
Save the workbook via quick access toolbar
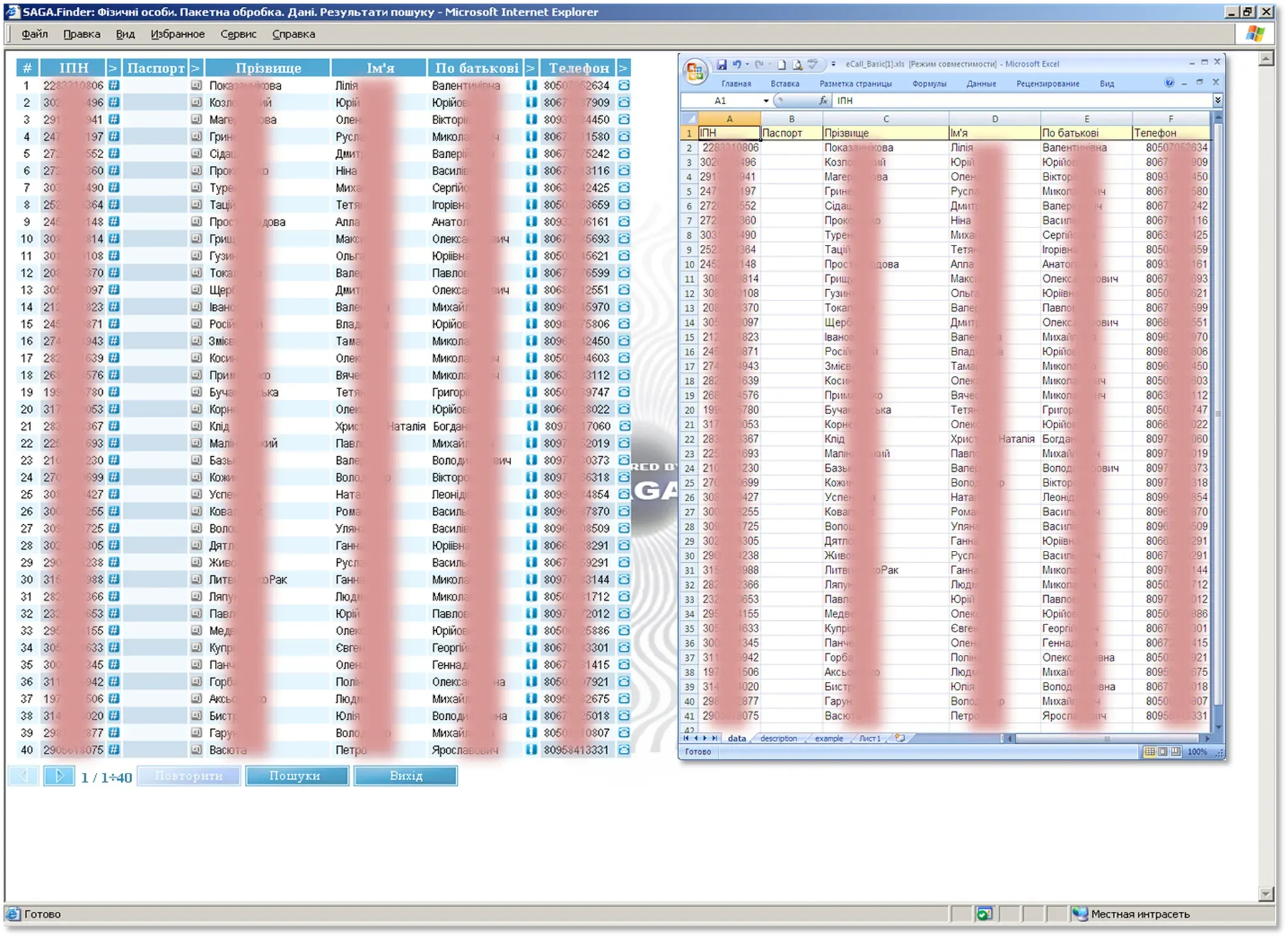tap(722, 64)
